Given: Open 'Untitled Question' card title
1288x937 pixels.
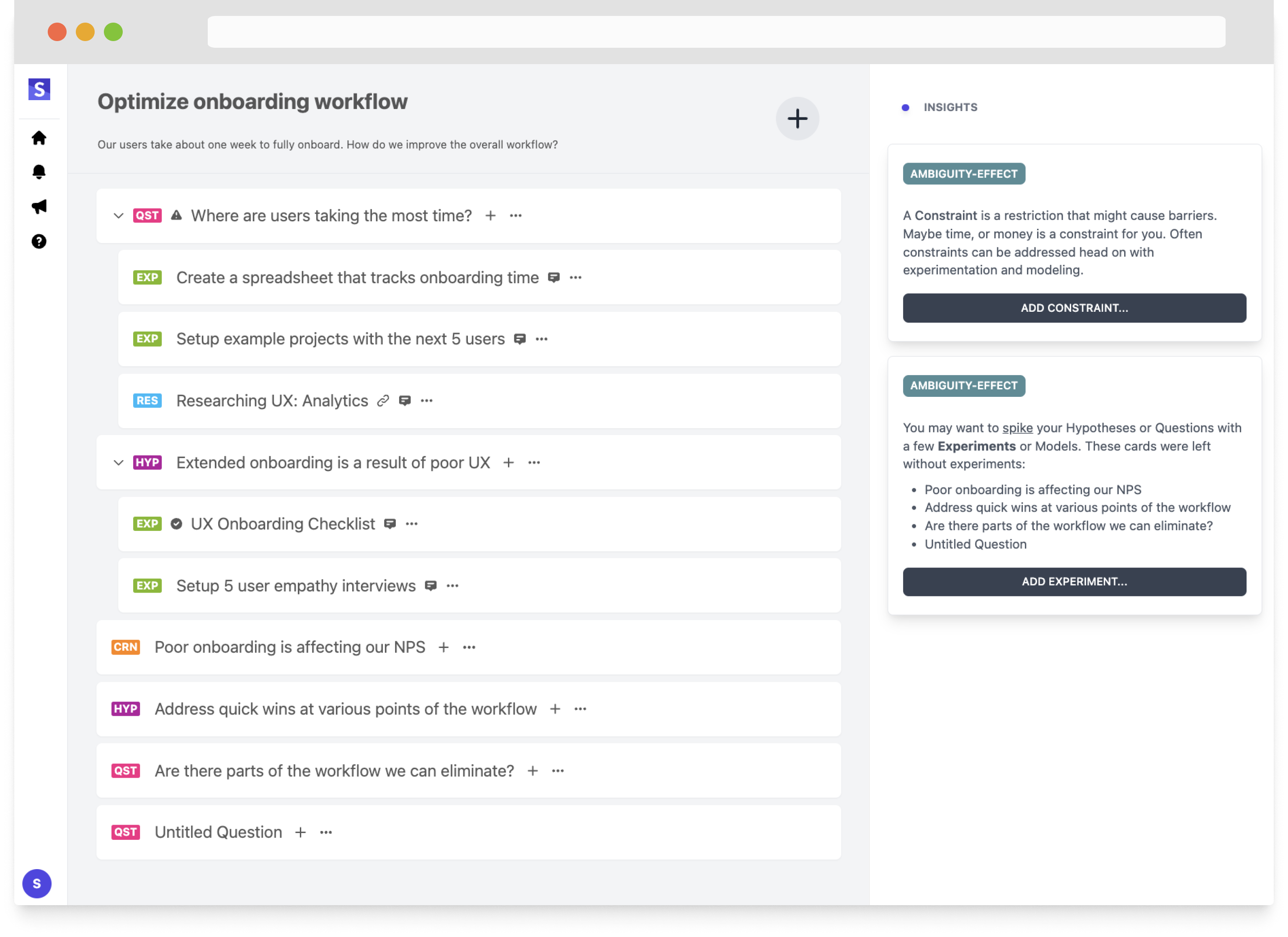Looking at the screenshot, I should [x=219, y=833].
